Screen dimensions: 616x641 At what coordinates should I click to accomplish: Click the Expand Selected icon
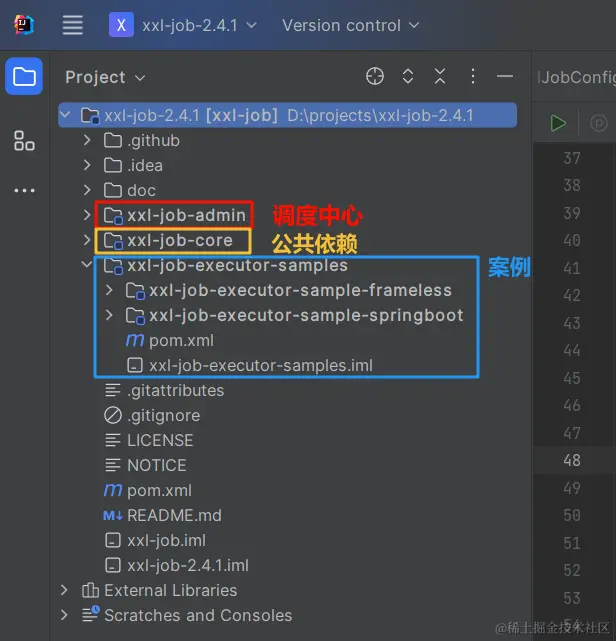pyautogui.click(x=408, y=76)
